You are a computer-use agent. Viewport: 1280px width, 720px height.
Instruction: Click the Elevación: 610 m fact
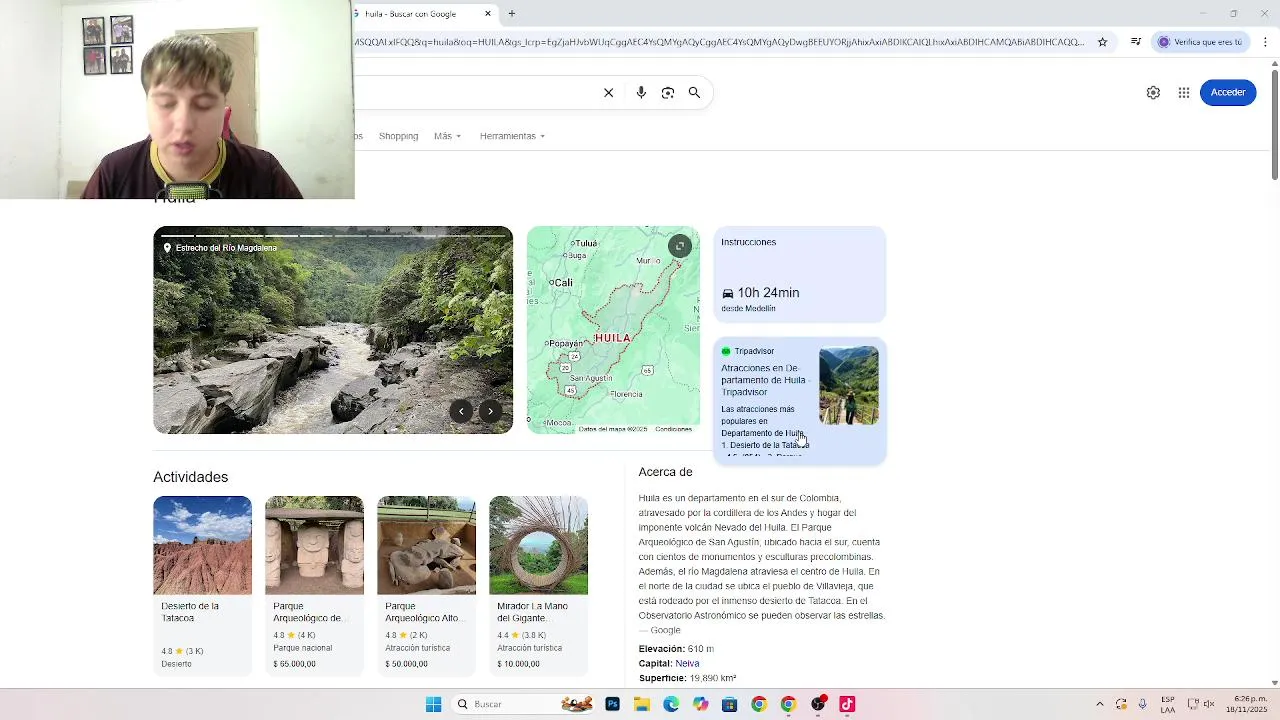point(676,649)
